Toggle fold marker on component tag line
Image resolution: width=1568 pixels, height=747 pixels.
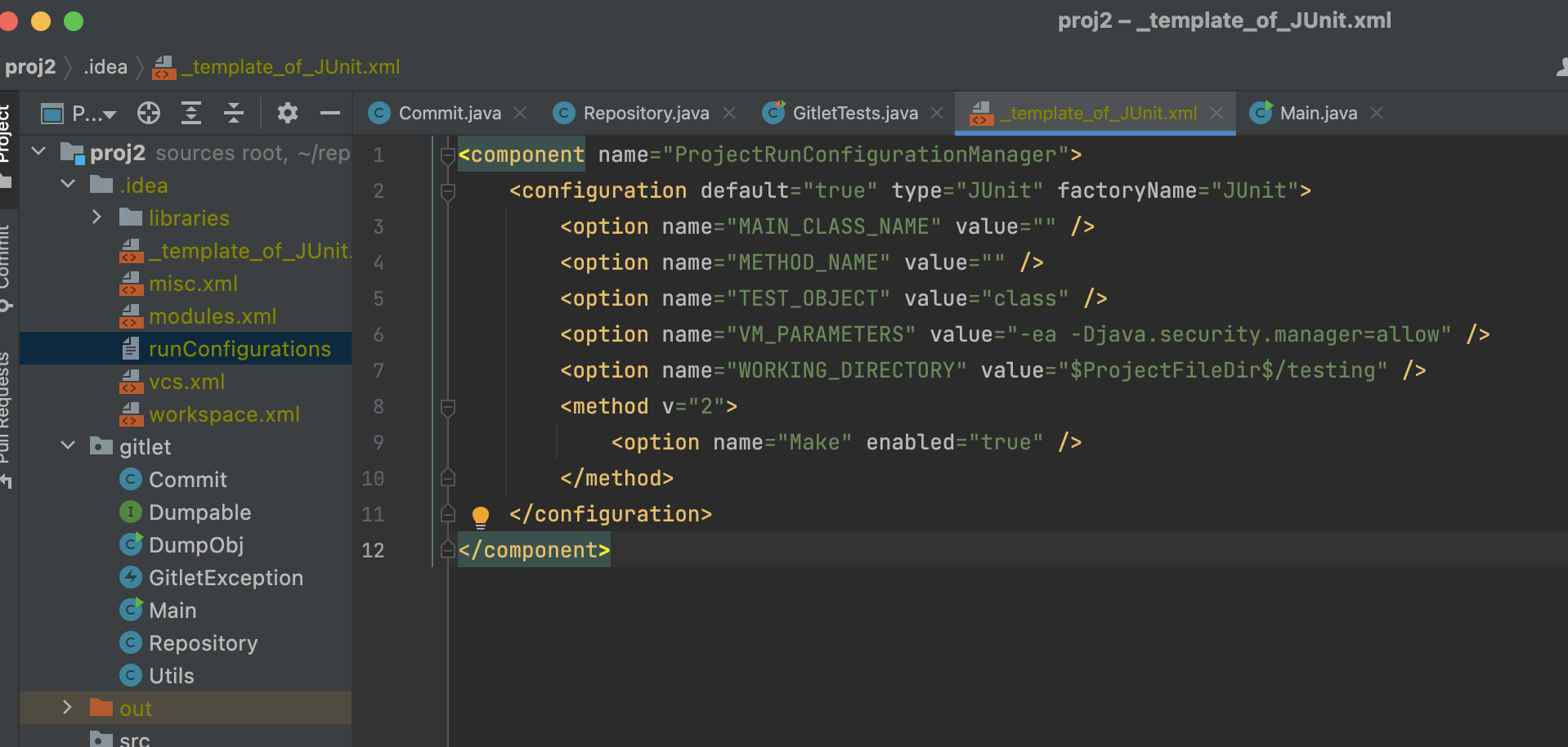coord(447,155)
